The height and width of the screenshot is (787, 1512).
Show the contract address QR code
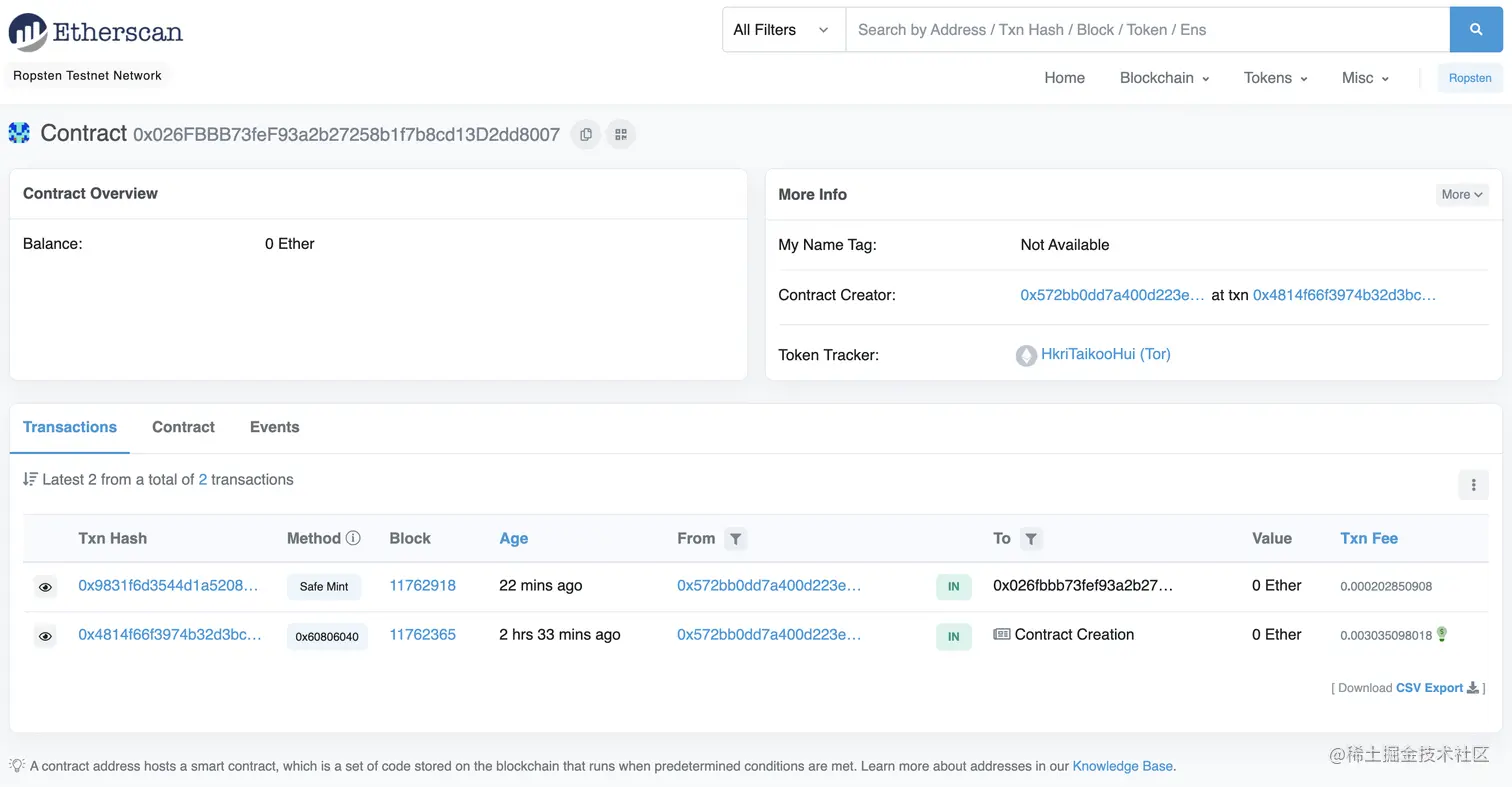621,134
